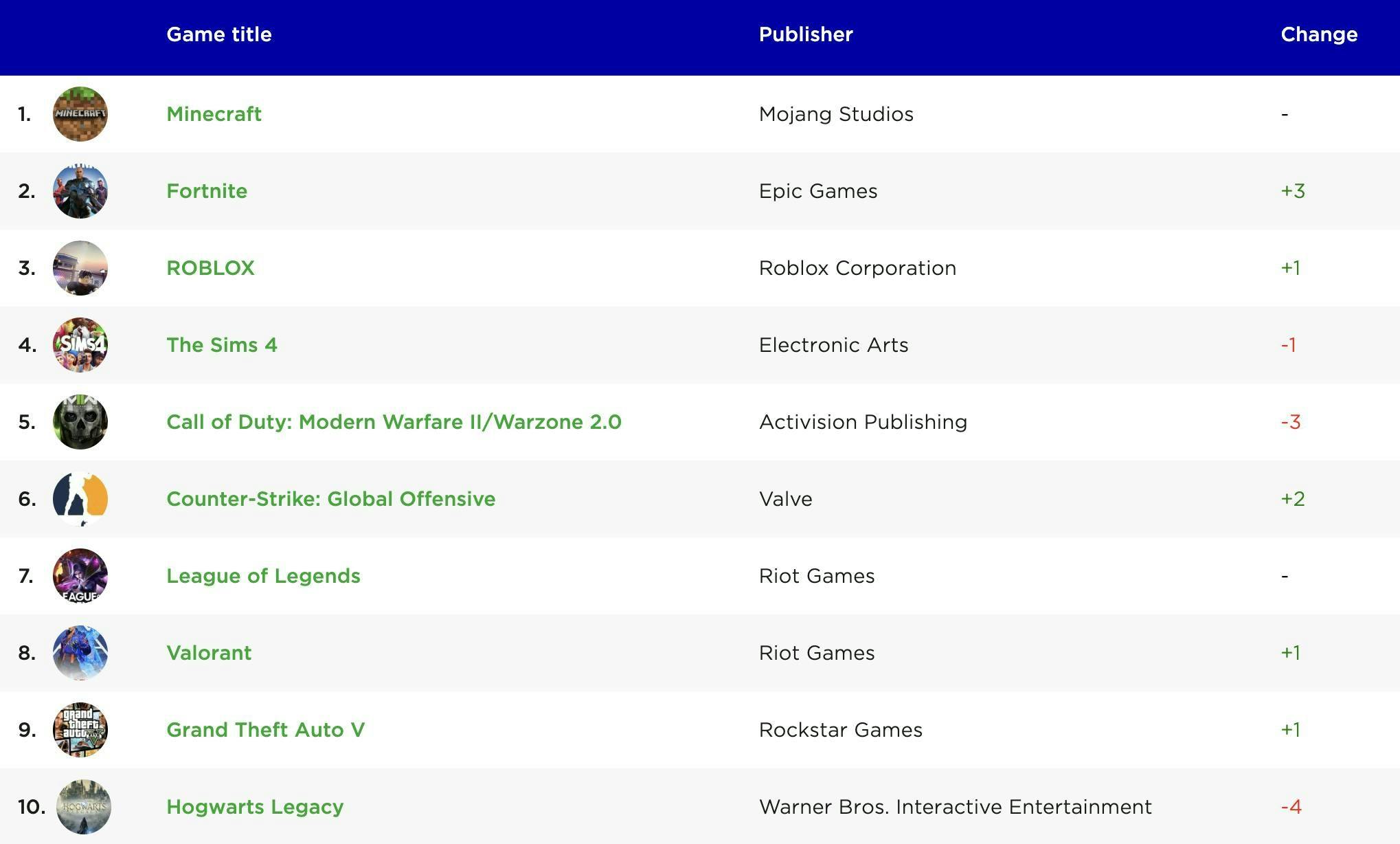Open the Valorant title link
1400x844 pixels.
click(x=209, y=653)
